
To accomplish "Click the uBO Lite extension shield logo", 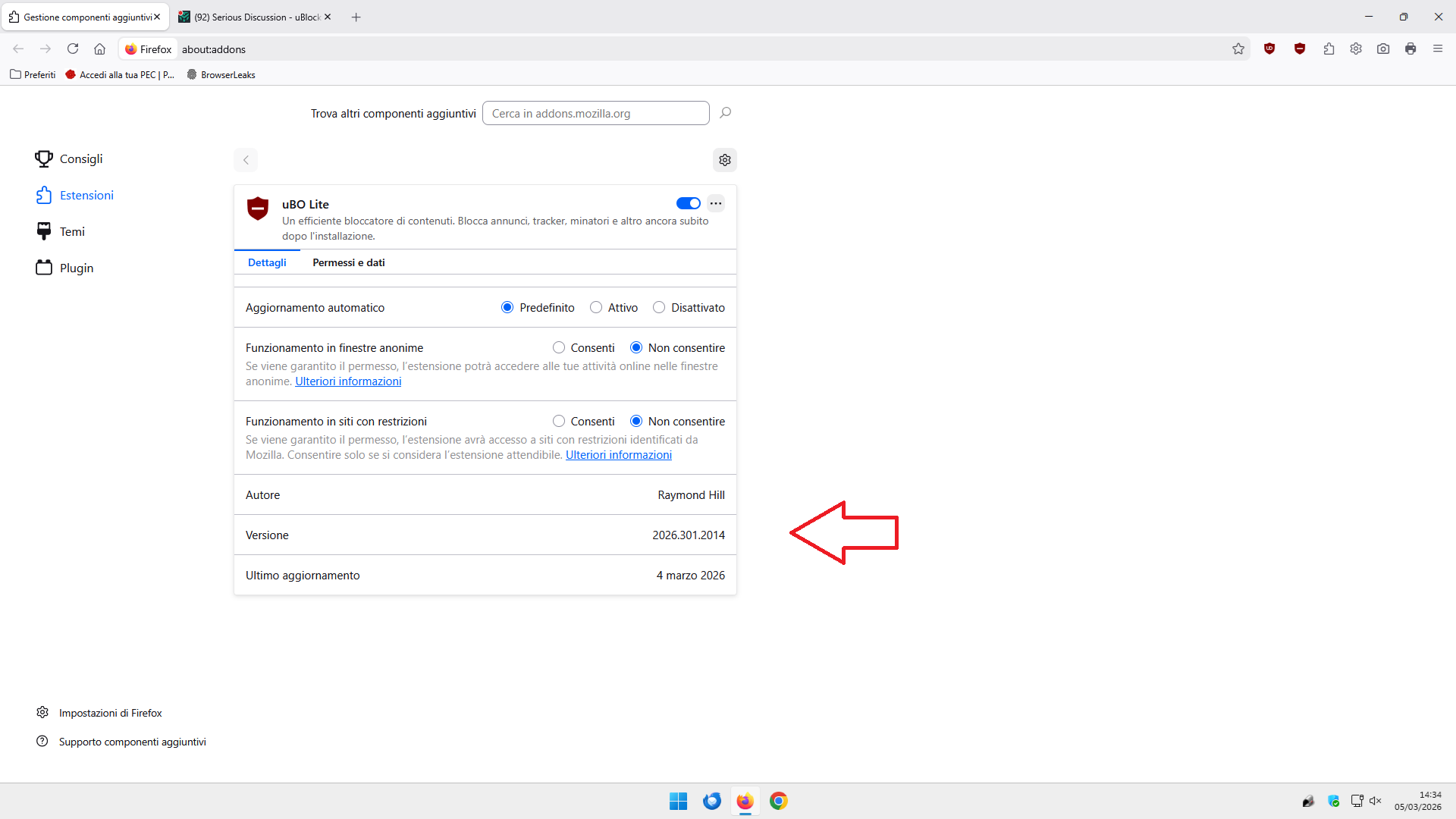I will 258,209.
